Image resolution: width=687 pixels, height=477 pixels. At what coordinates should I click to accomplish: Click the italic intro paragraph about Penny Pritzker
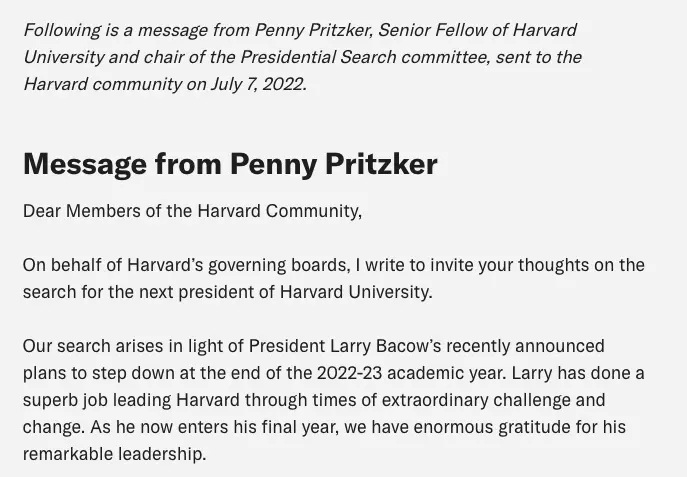coord(300,57)
